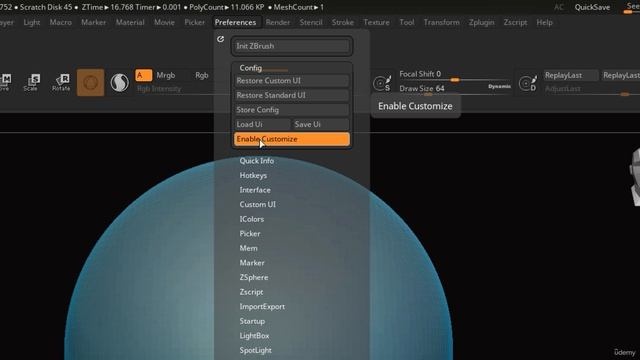
Task: Open the Preferences menu
Action: (236, 22)
